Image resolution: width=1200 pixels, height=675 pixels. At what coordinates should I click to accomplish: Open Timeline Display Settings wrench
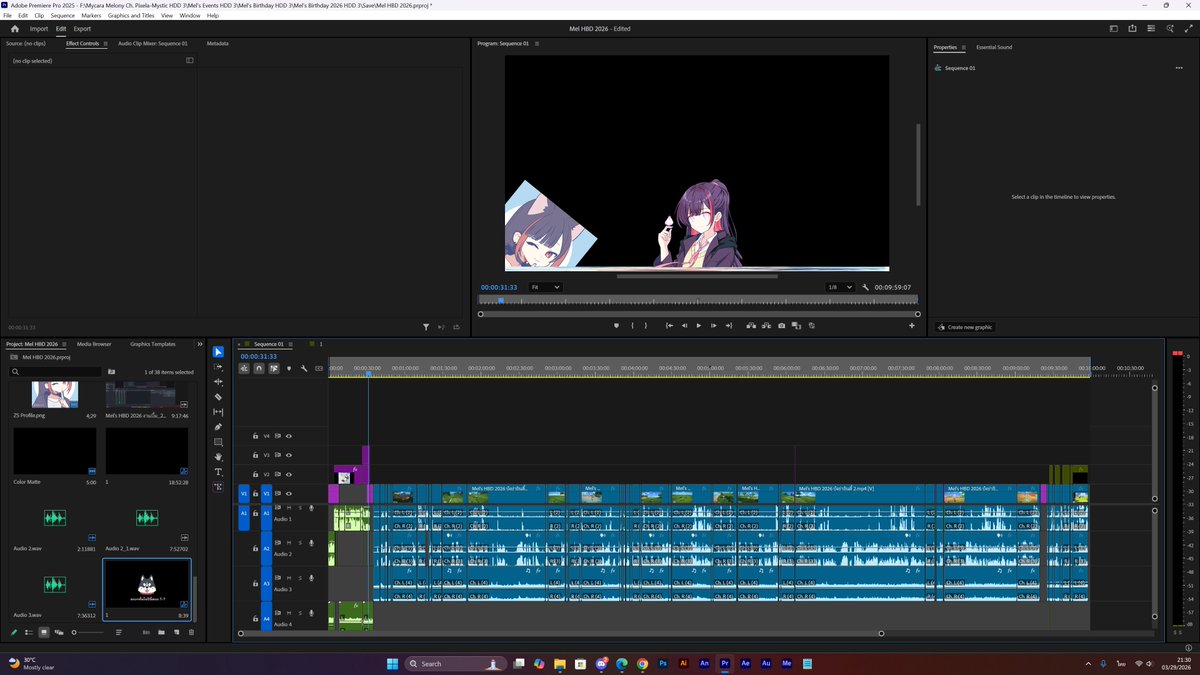pos(304,368)
